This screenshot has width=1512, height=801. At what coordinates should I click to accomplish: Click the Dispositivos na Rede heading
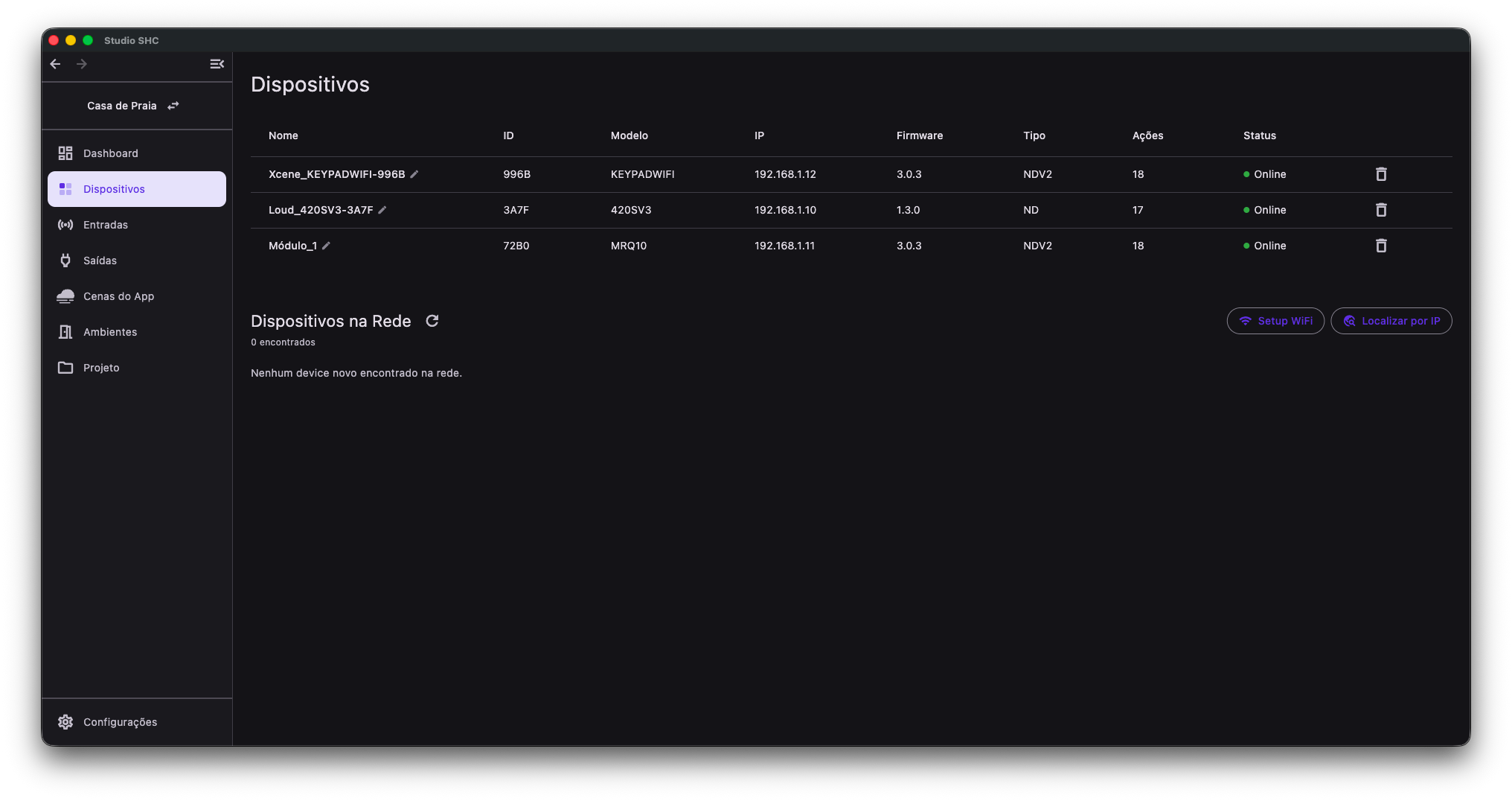(x=331, y=321)
